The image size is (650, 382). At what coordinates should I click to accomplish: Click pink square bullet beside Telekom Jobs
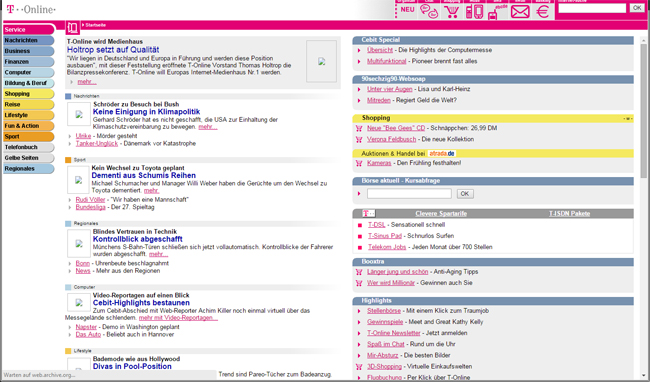click(x=360, y=248)
